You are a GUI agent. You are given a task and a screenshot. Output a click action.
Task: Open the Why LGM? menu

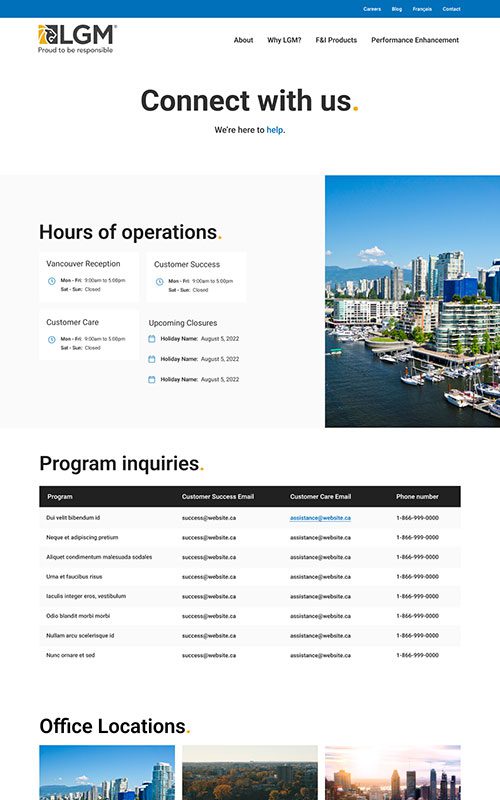pyautogui.click(x=284, y=40)
